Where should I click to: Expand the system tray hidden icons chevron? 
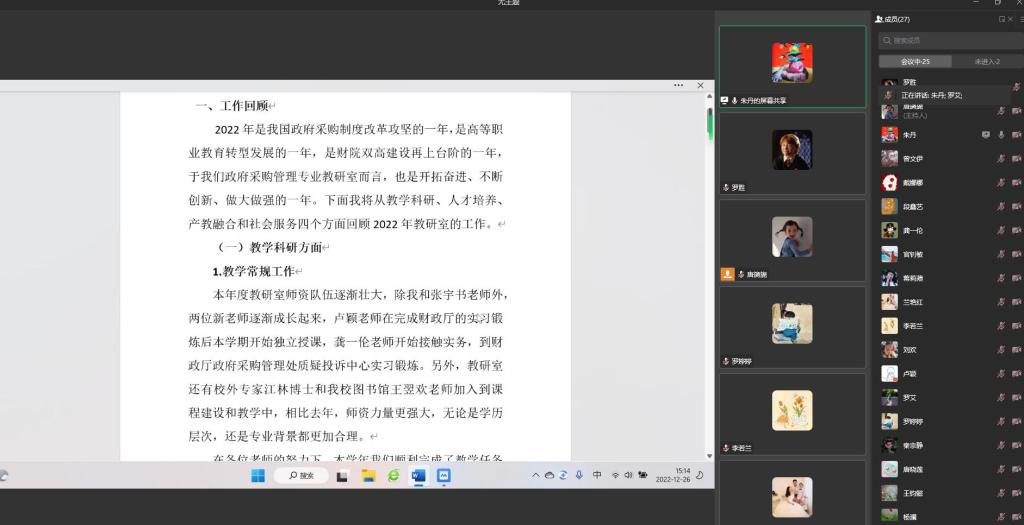click(536, 476)
